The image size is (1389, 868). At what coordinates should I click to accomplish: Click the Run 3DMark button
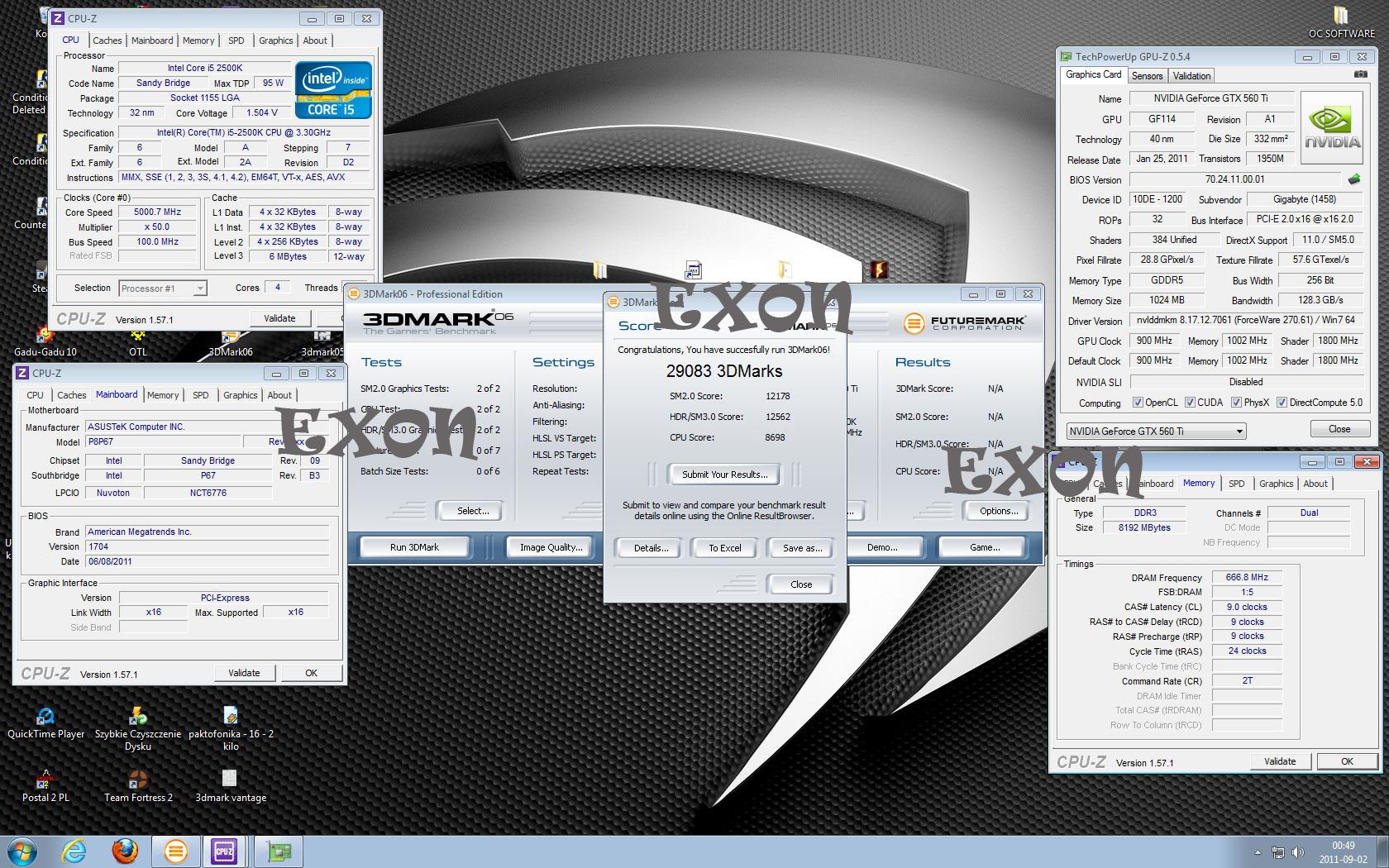point(414,547)
